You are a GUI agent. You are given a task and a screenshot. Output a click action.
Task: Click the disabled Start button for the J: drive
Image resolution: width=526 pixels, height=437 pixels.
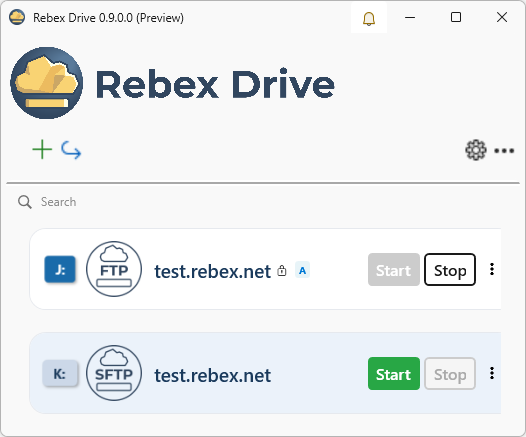394,270
